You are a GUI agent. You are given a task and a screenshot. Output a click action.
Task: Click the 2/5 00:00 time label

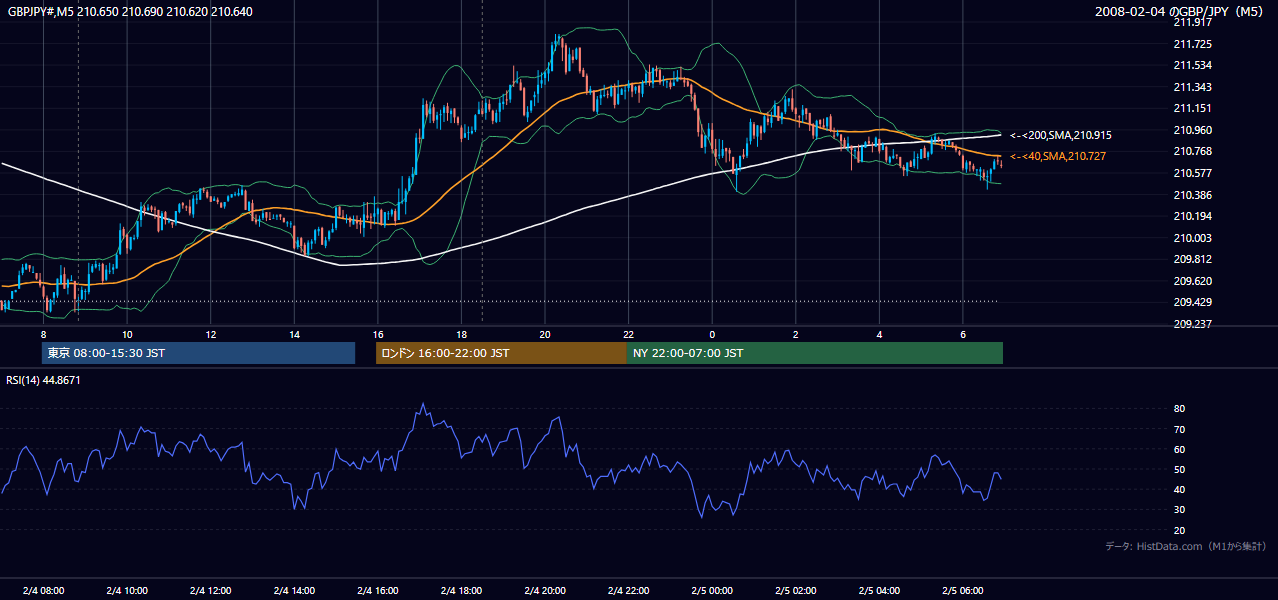(x=712, y=591)
